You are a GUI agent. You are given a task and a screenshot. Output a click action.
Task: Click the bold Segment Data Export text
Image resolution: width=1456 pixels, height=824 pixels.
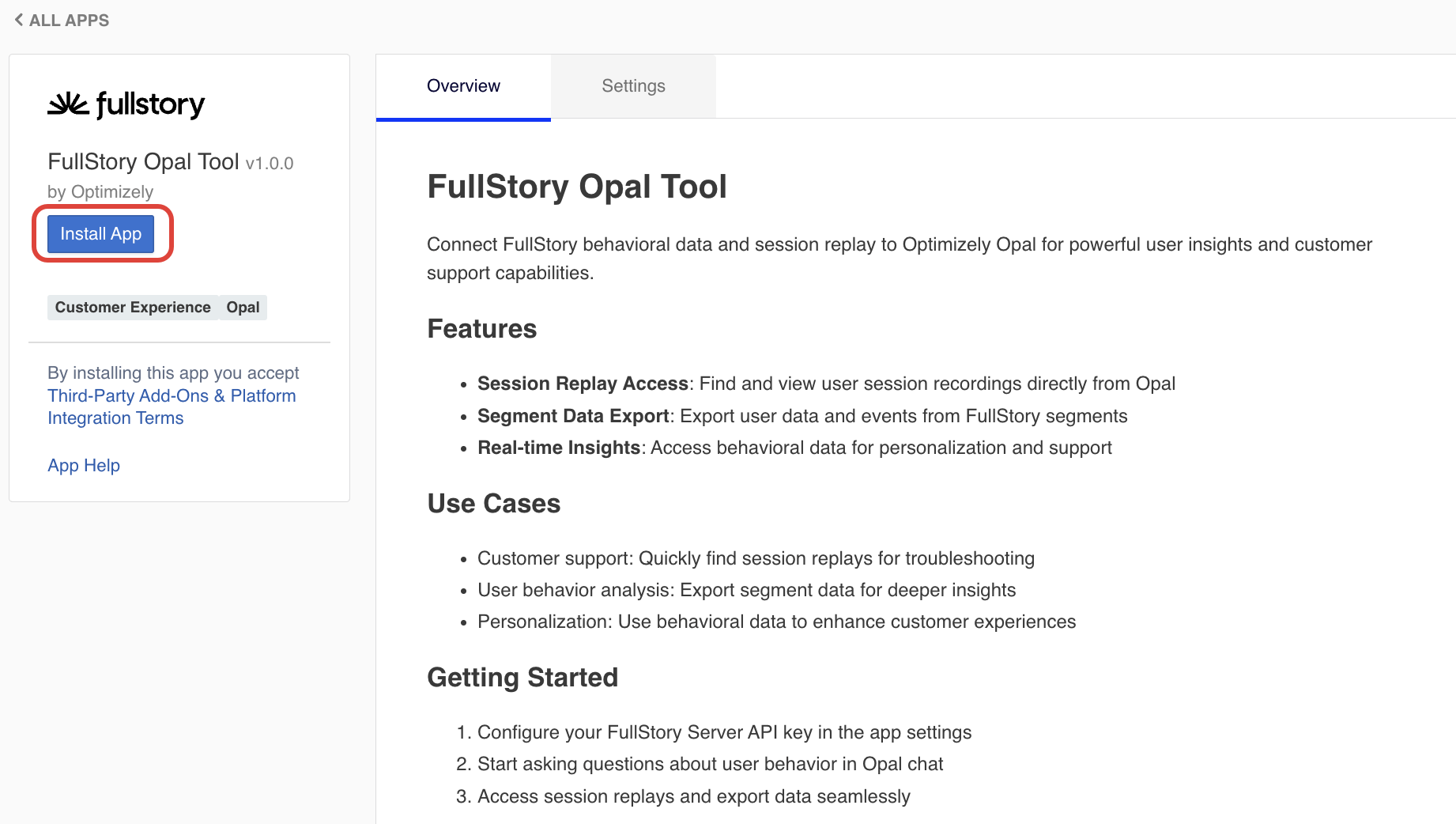(573, 416)
